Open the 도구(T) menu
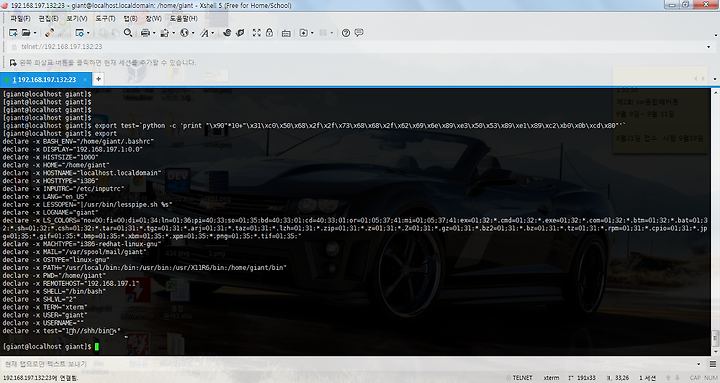This screenshot has width=720, height=383. click(105, 19)
